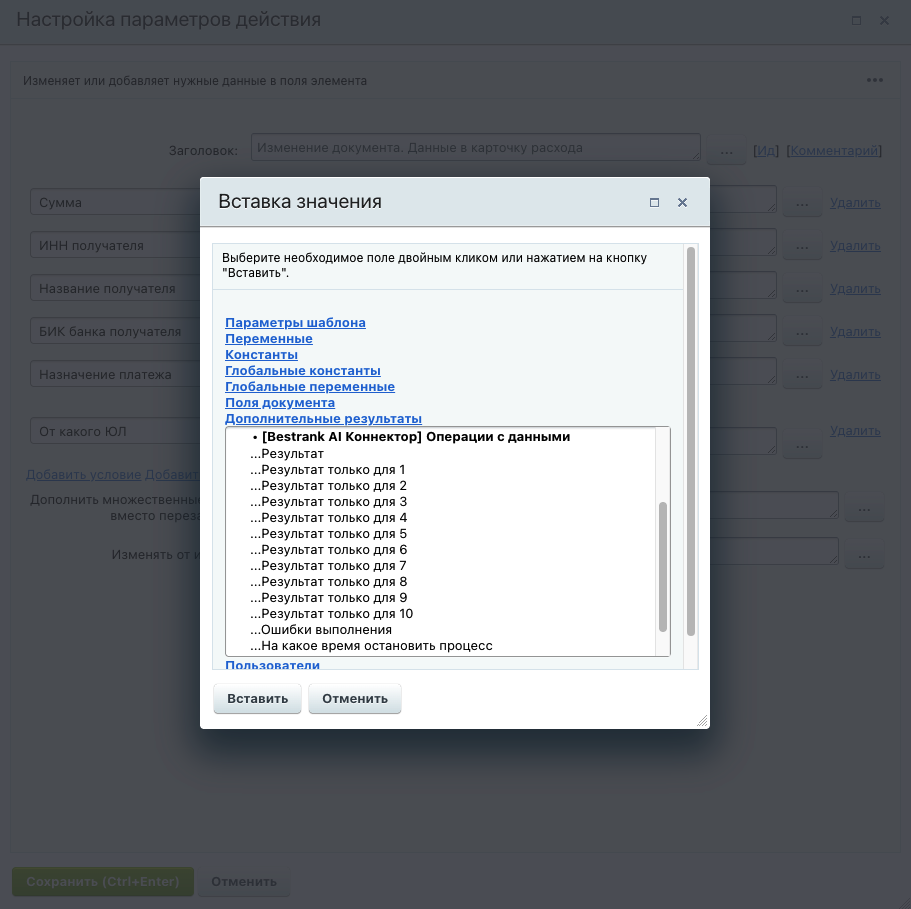Click the "..." button in the ИНН получателя row
Screen dimensions: 911x909
click(801, 246)
